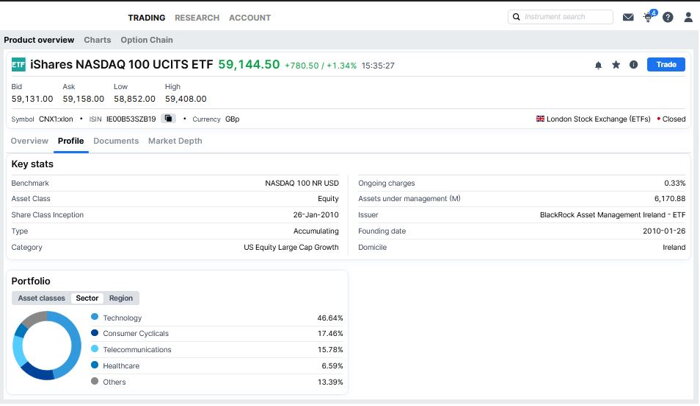This screenshot has width=700, height=406.
Task: Click the Technology legend color dot
Action: 95,317
